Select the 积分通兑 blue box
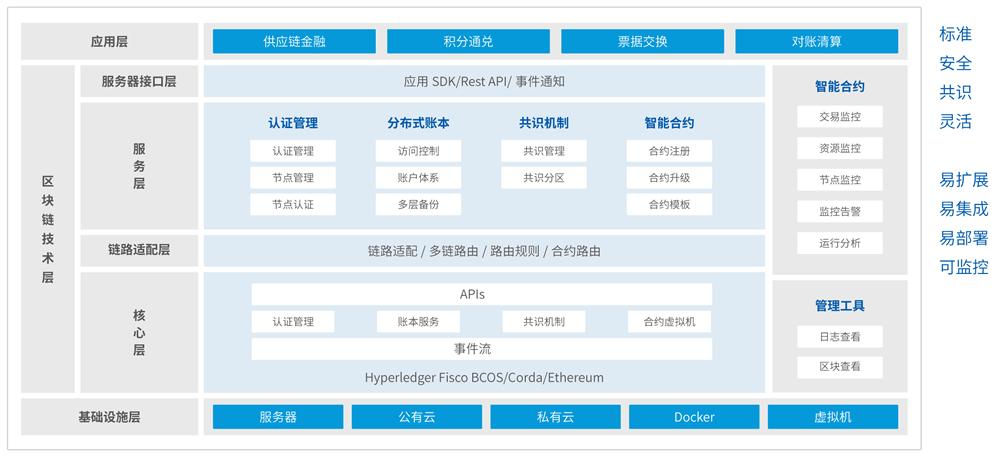 pos(468,41)
